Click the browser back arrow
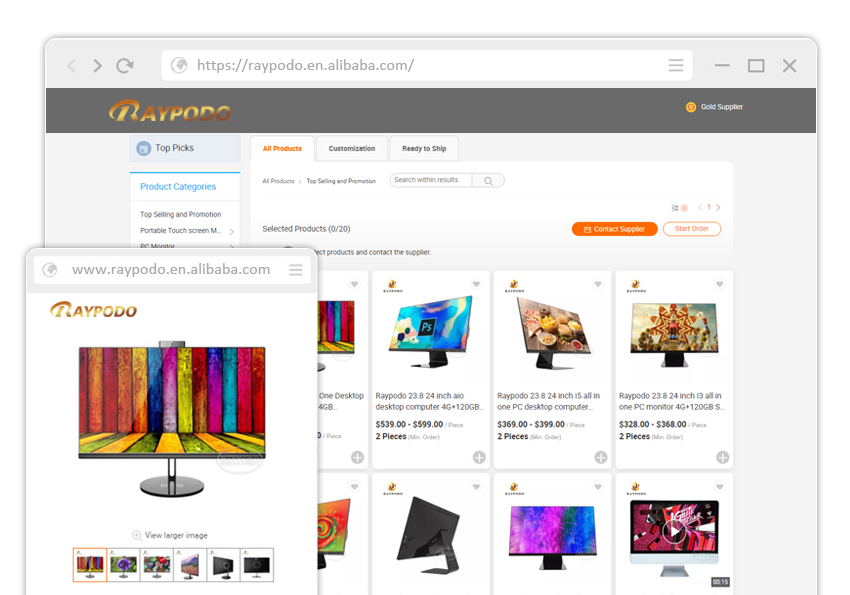 72,66
